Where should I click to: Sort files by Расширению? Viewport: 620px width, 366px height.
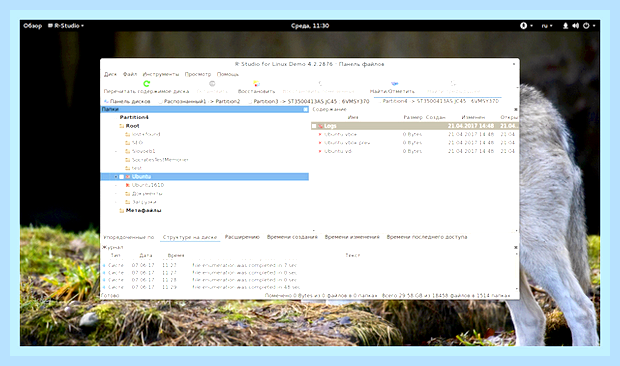pyautogui.click(x=242, y=237)
